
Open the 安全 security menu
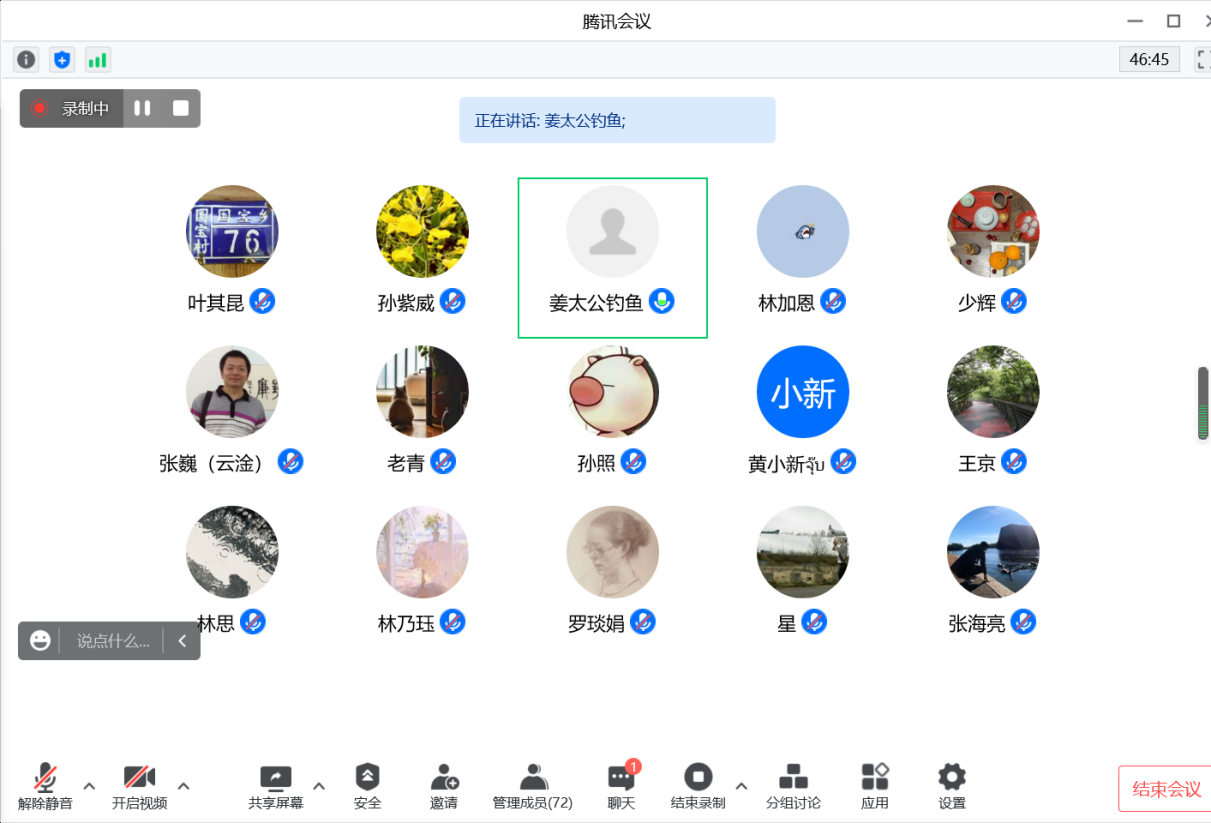click(368, 787)
